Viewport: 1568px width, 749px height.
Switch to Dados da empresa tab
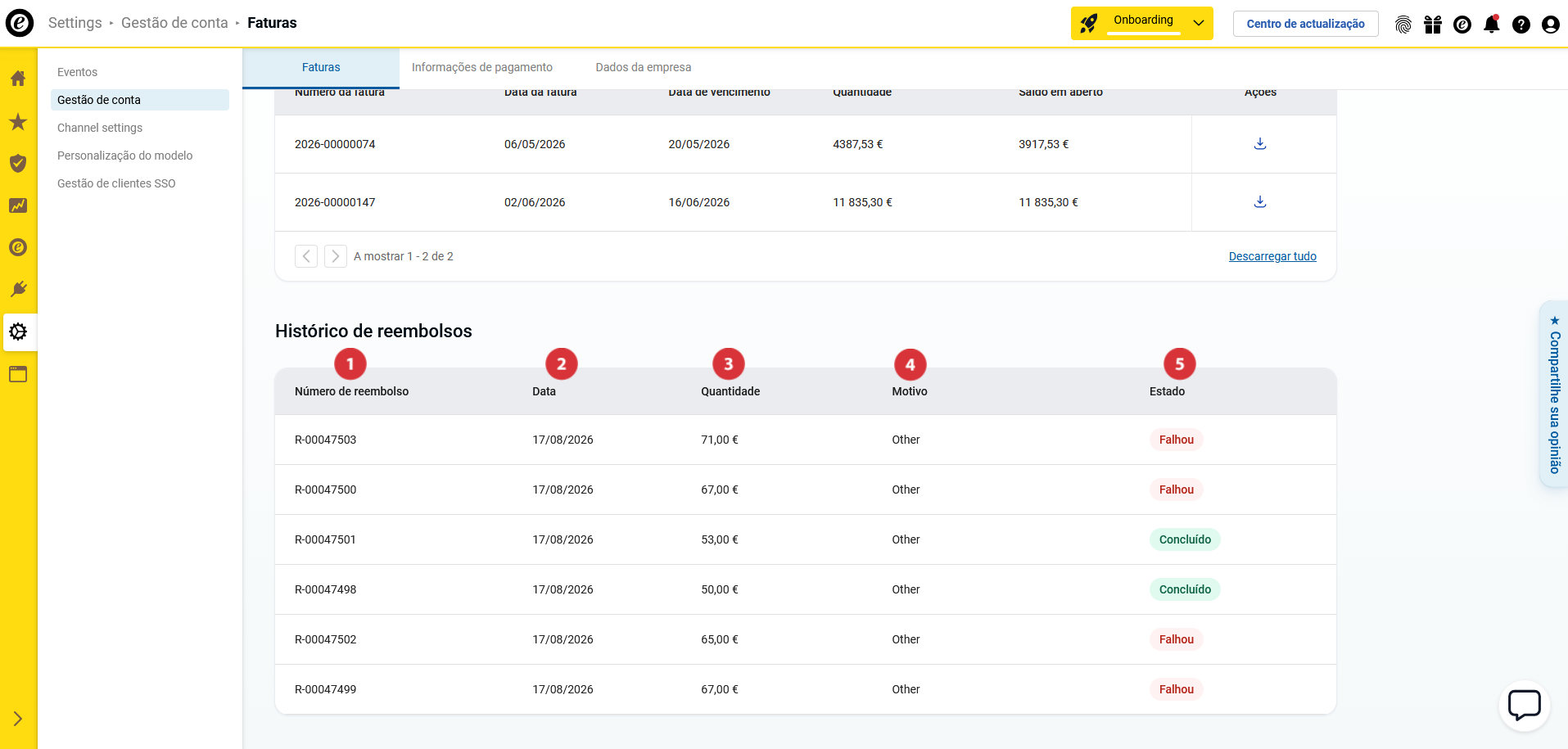[644, 68]
